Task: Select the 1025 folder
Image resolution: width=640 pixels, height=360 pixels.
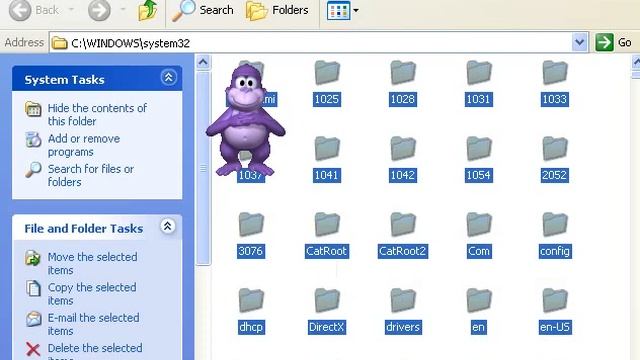Action: [327, 83]
